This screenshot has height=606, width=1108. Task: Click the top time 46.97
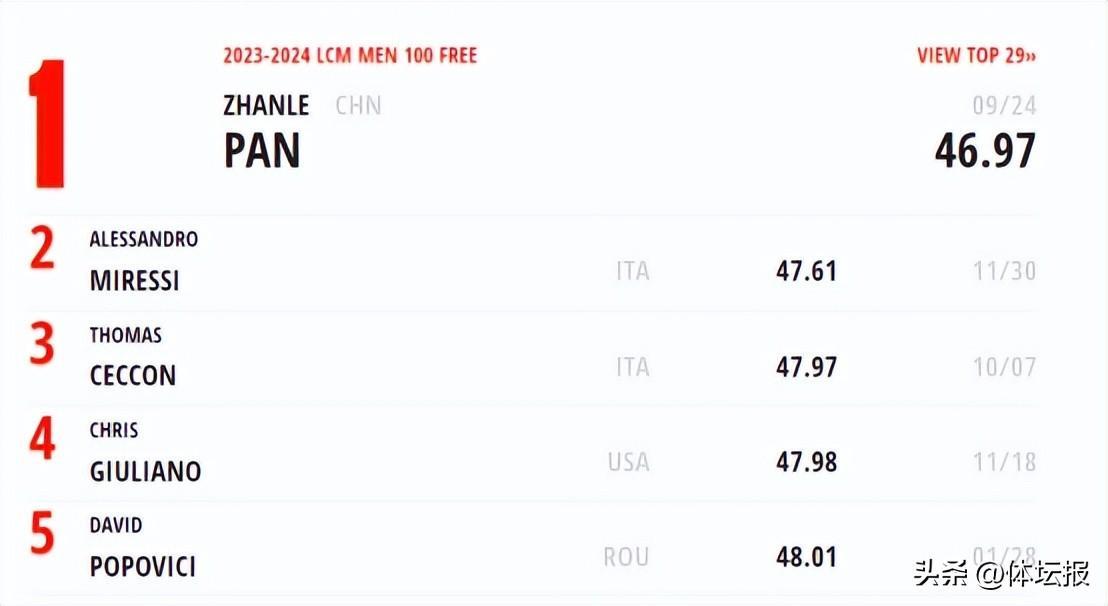(x=985, y=151)
